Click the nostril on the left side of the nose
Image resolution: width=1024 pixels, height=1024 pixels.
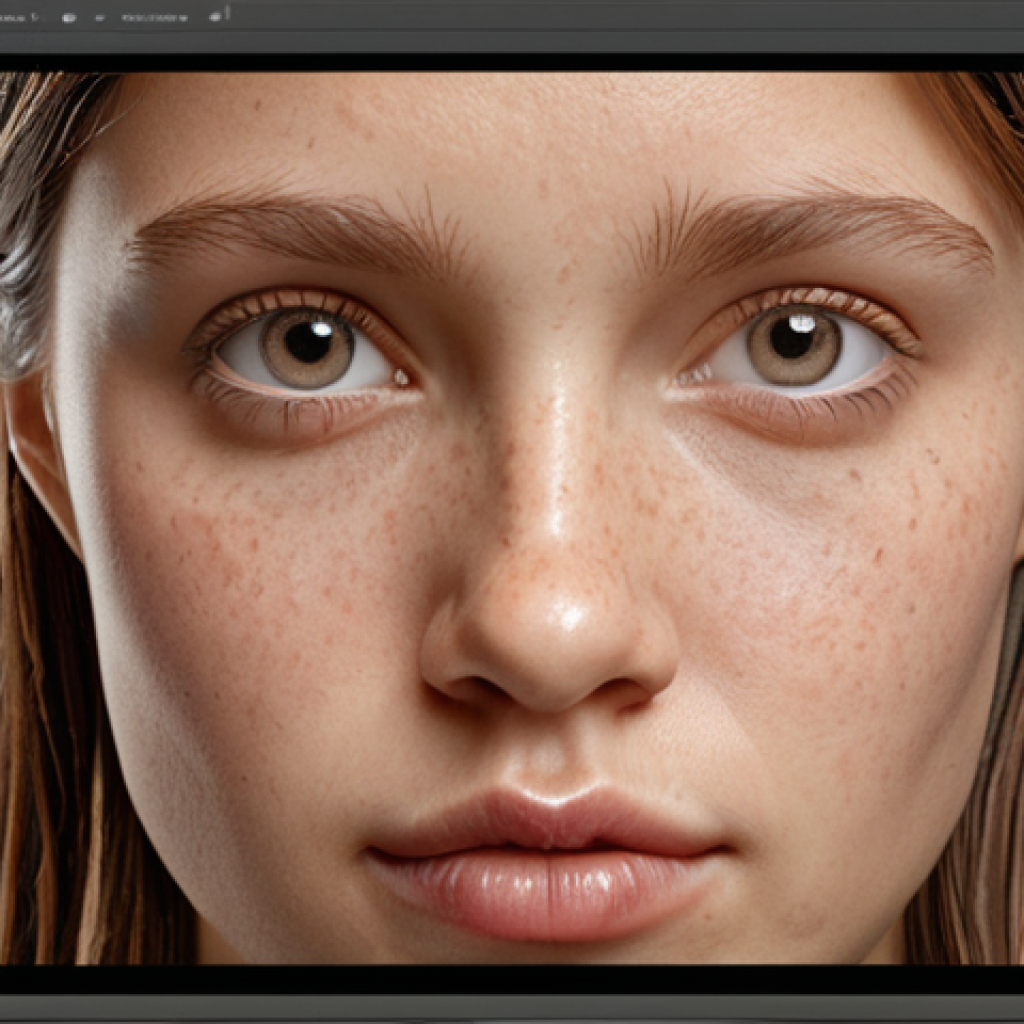[x=470, y=688]
